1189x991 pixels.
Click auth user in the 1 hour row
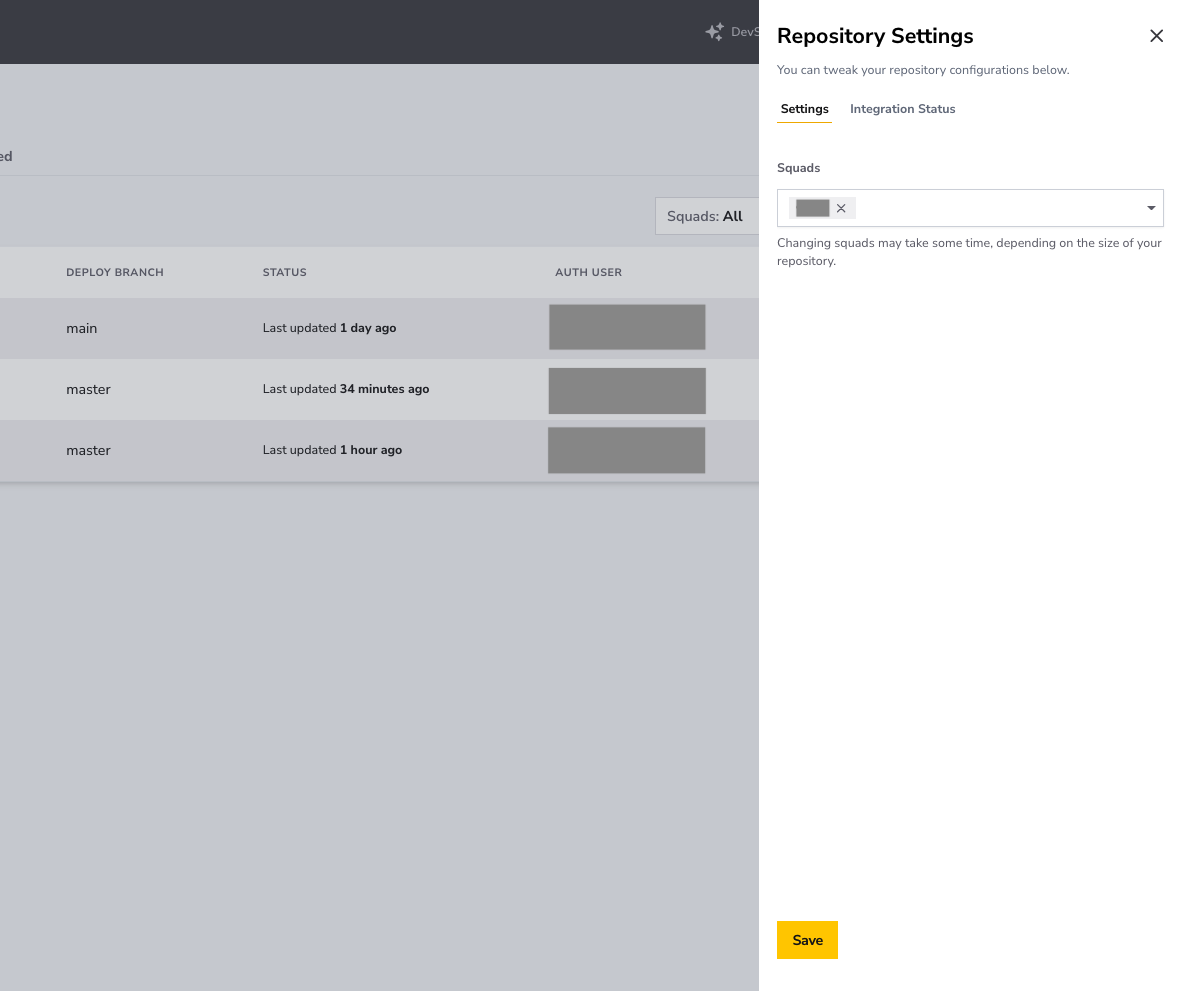point(626,450)
